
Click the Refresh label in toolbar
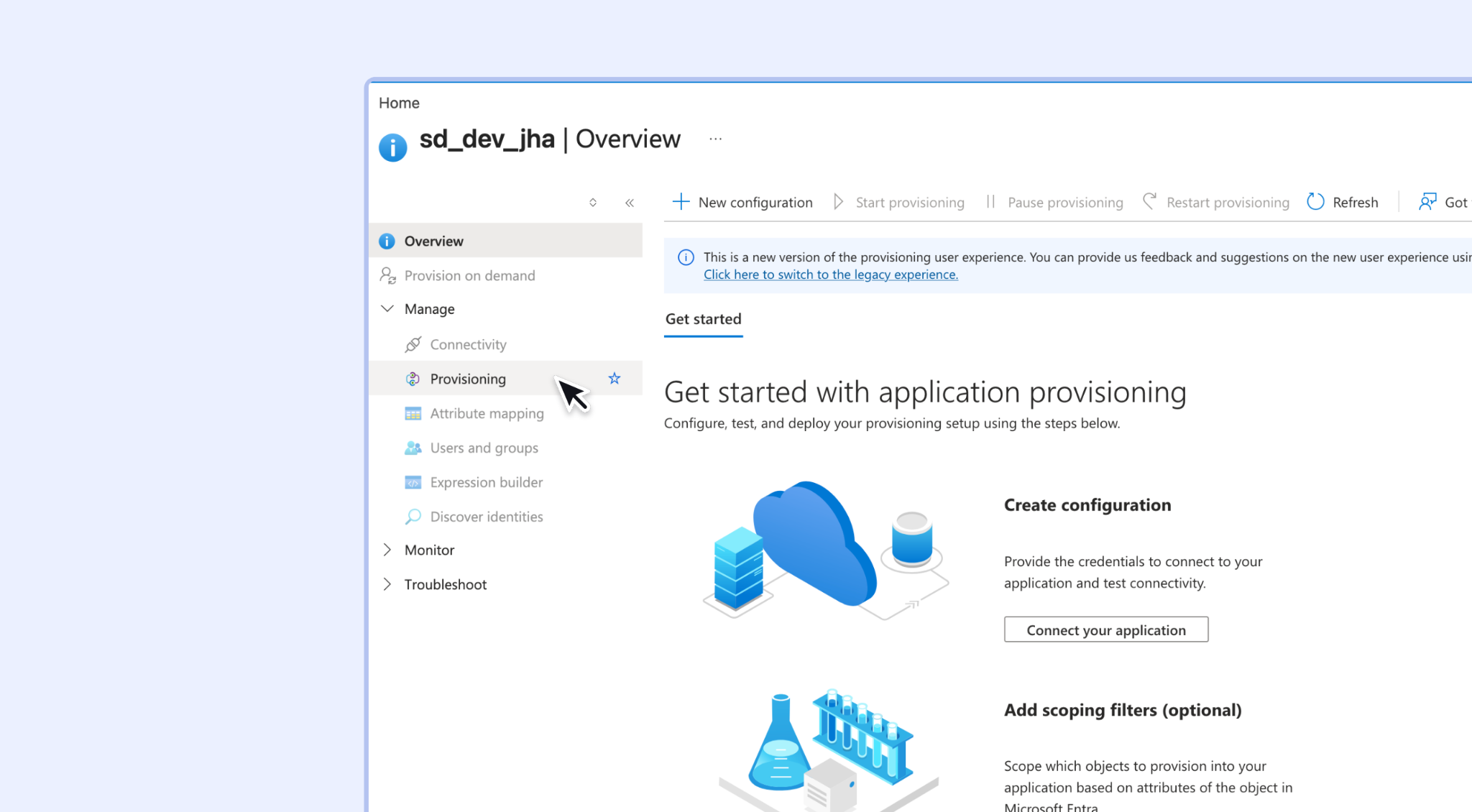1355,203
